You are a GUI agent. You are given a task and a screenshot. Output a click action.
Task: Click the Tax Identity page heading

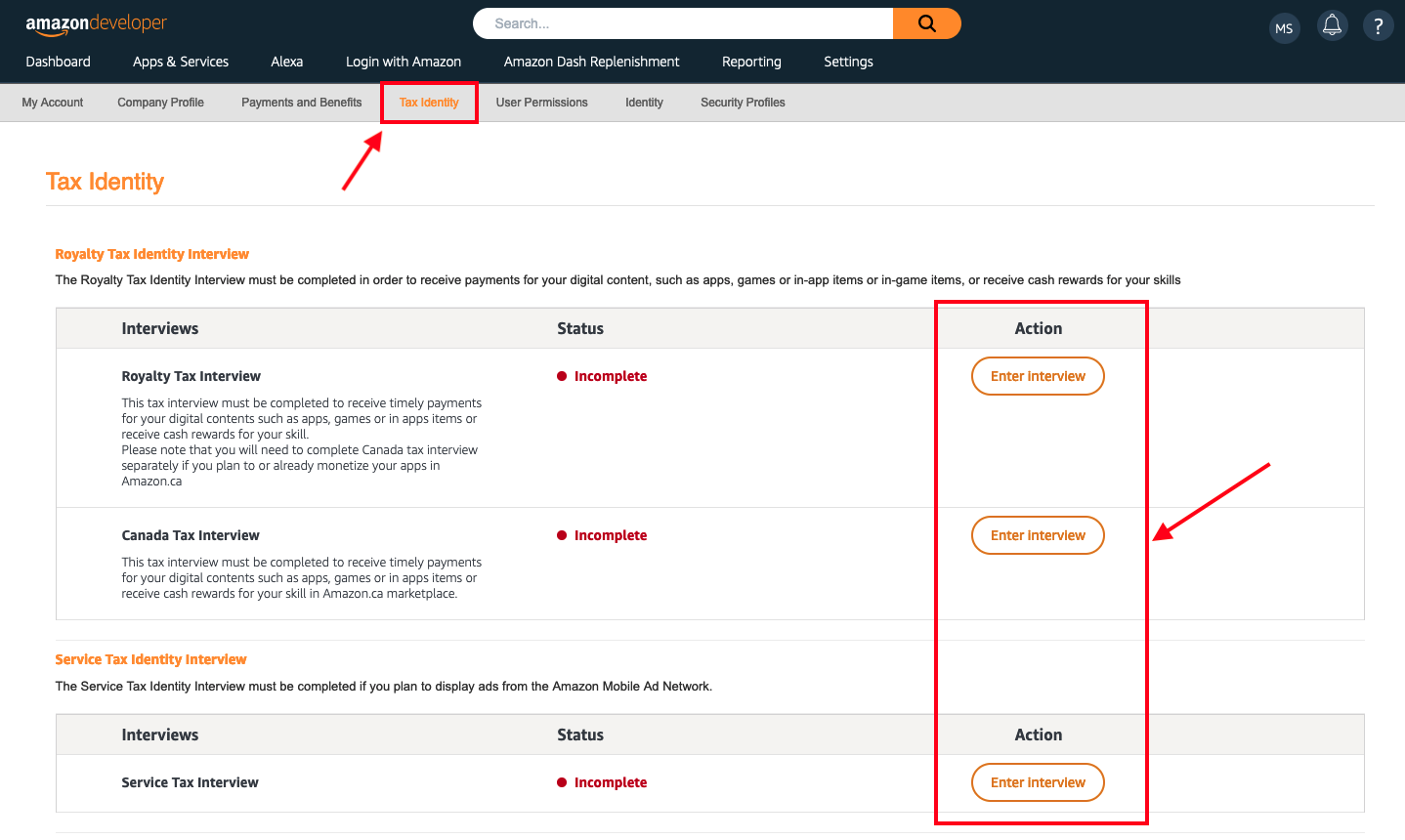click(x=106, y=182)
